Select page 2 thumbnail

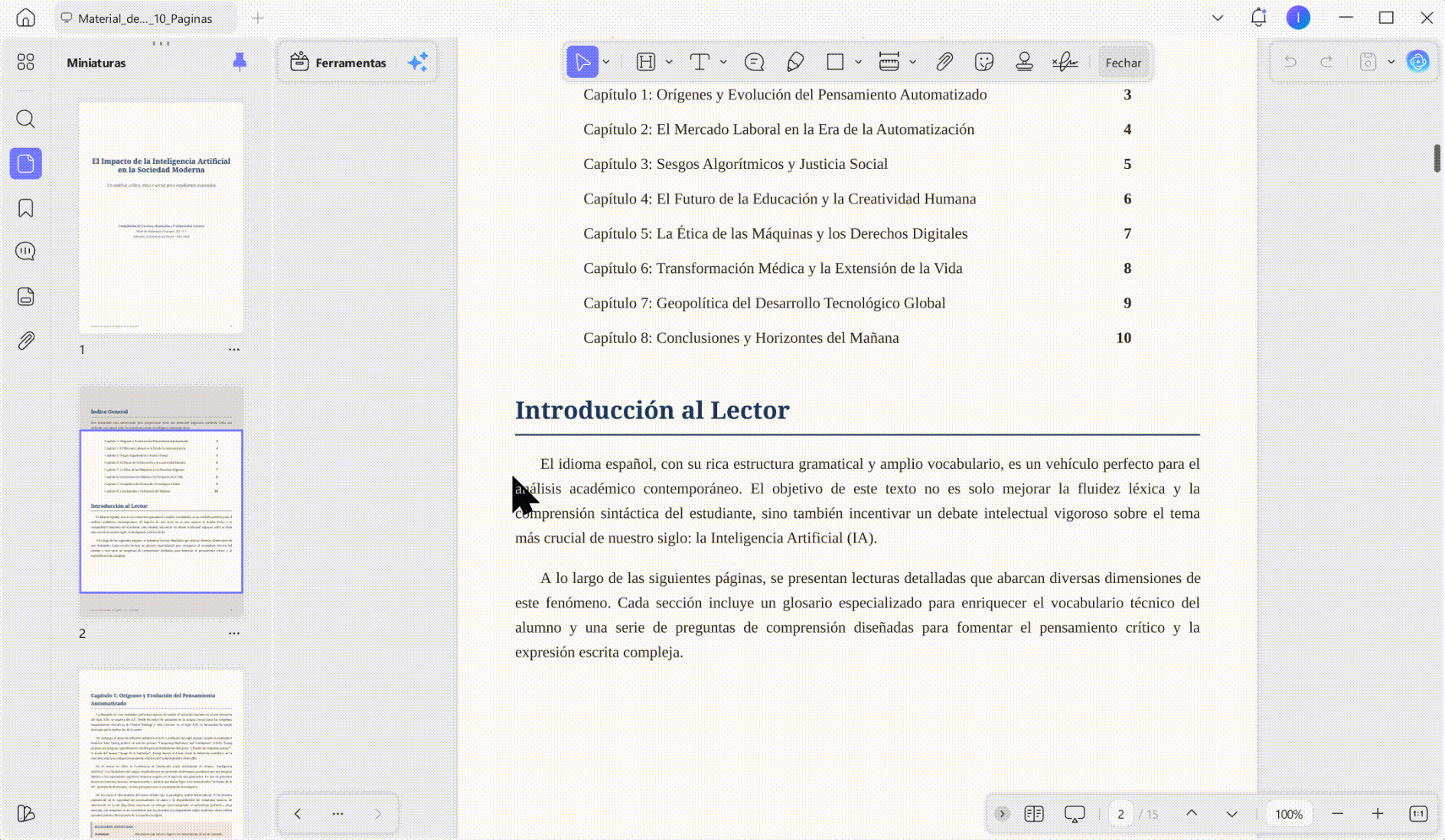(x=161, y=501)
